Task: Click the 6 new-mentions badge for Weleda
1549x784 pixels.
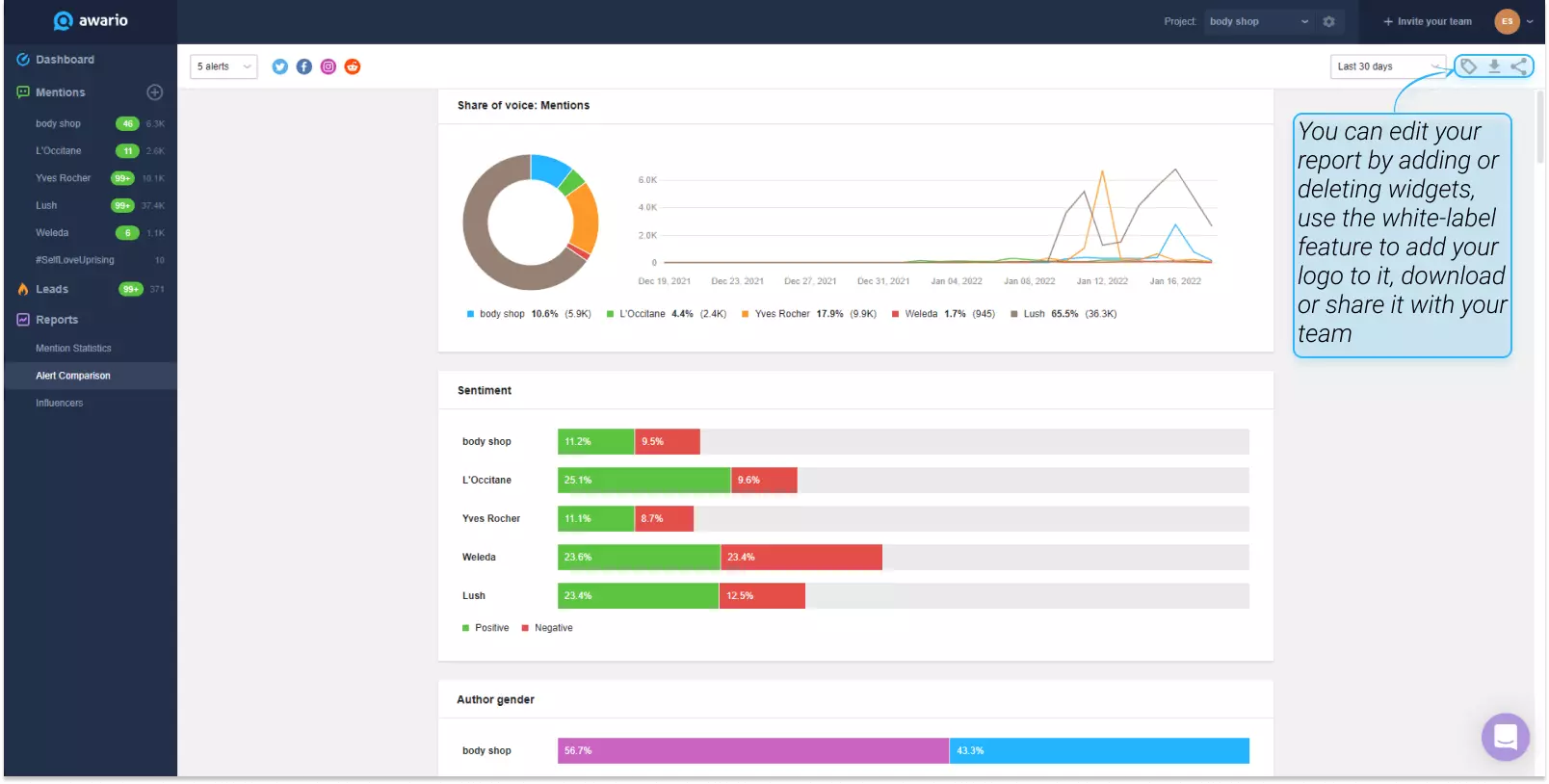Action: click(x=127, y=233)
